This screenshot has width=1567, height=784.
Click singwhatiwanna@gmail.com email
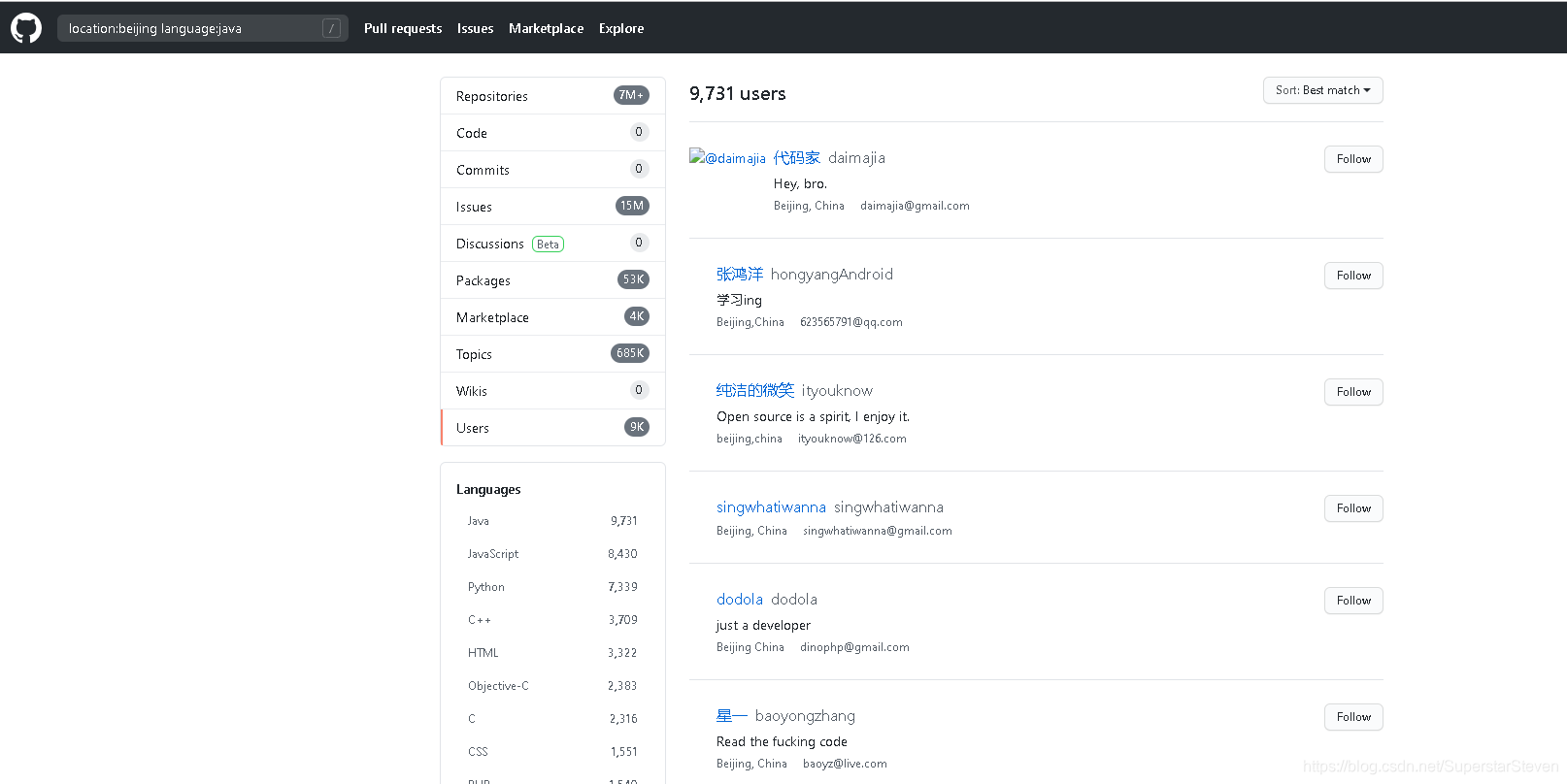click(x=878, y=531)
